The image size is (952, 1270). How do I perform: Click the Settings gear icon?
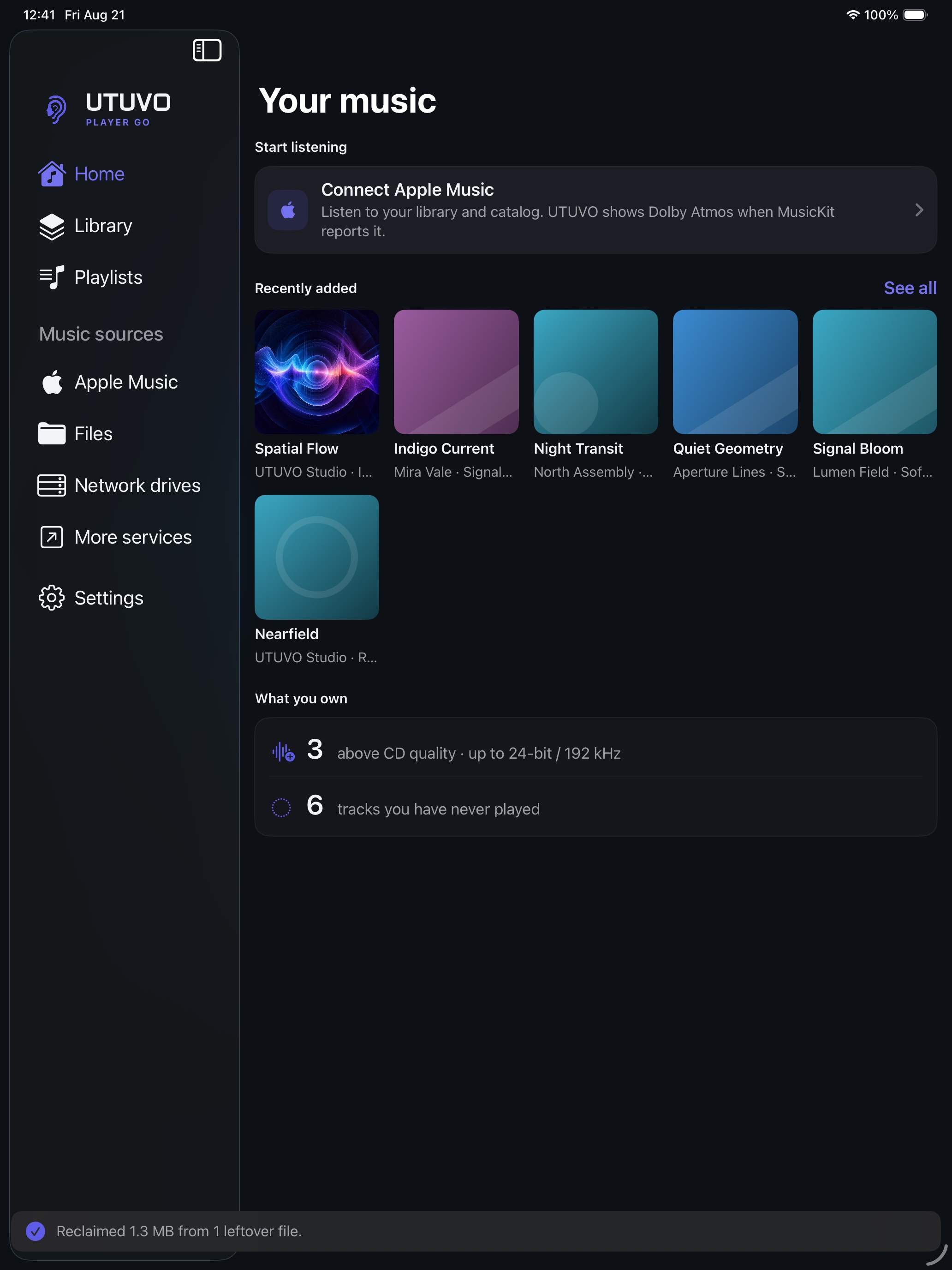pos(52,598)
